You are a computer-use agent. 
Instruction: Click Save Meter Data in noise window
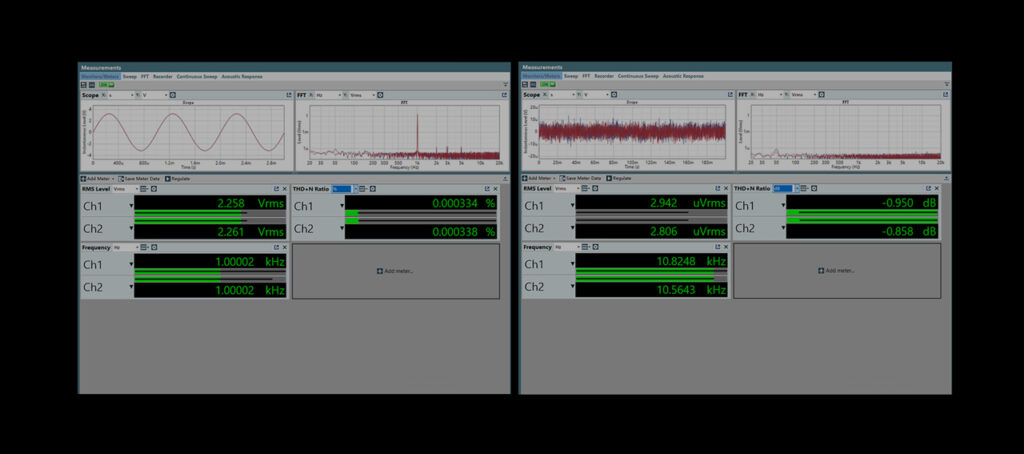pos(581,178)
